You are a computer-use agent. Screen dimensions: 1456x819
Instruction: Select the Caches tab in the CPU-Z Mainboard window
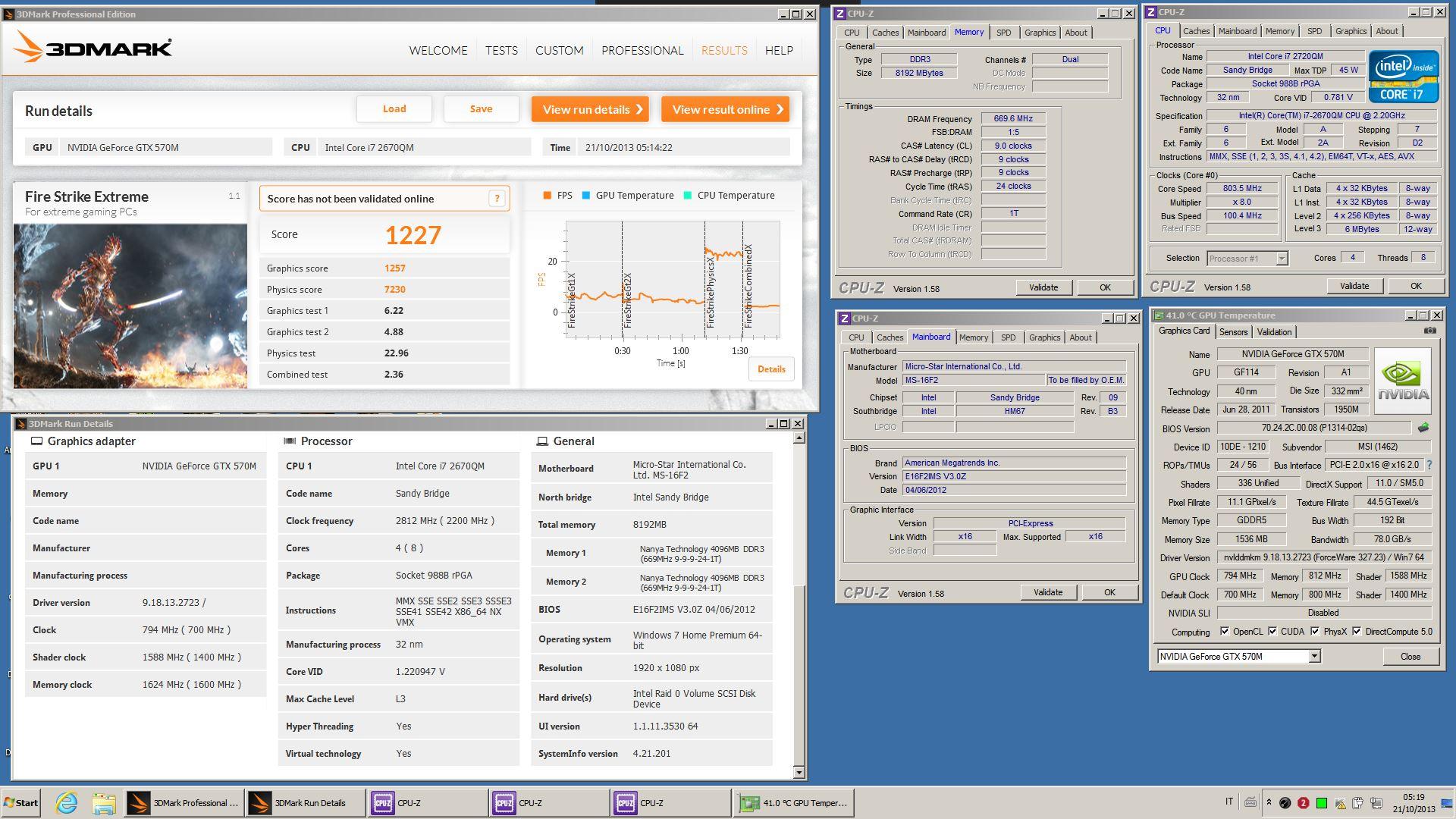pyautogui.click(x=890, y=337)
